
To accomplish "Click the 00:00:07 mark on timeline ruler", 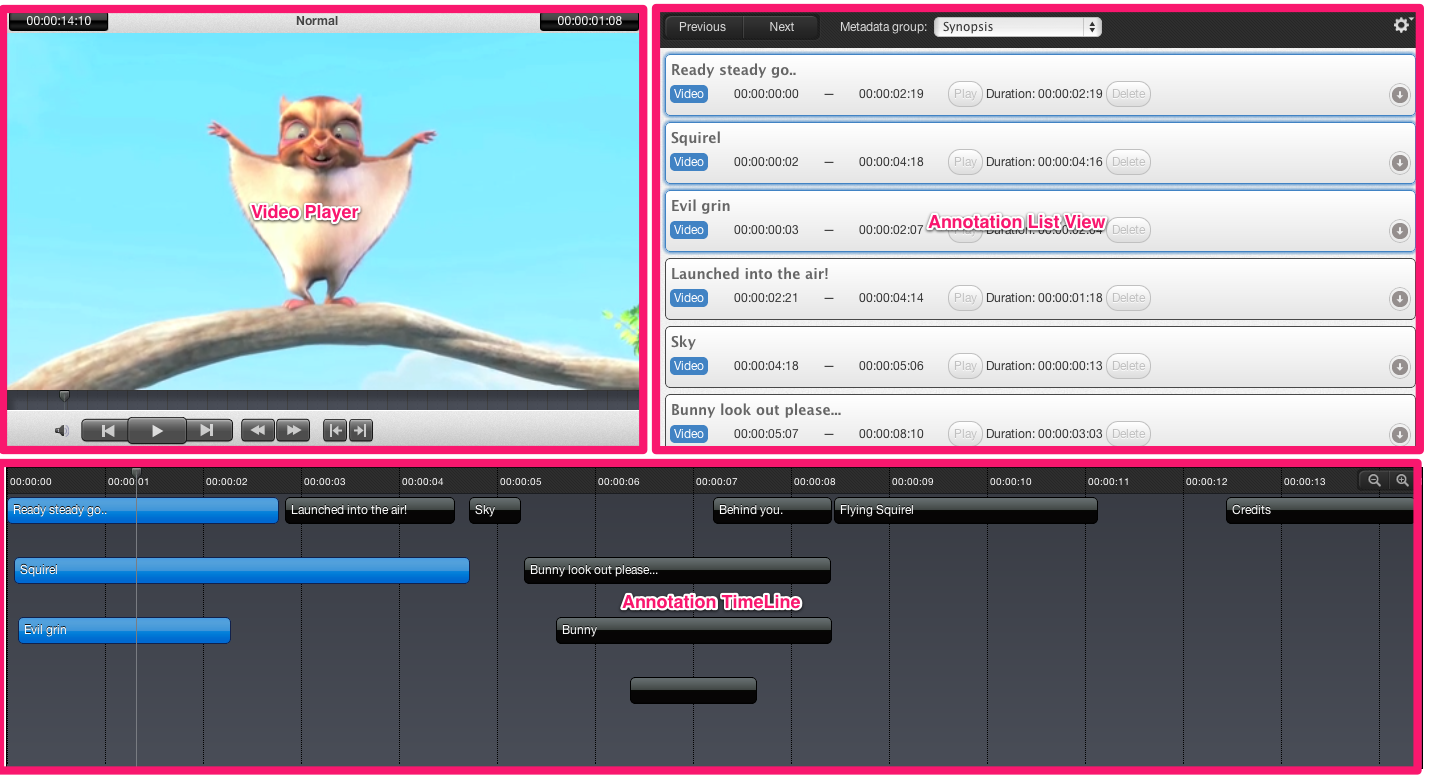I will 716,482.
